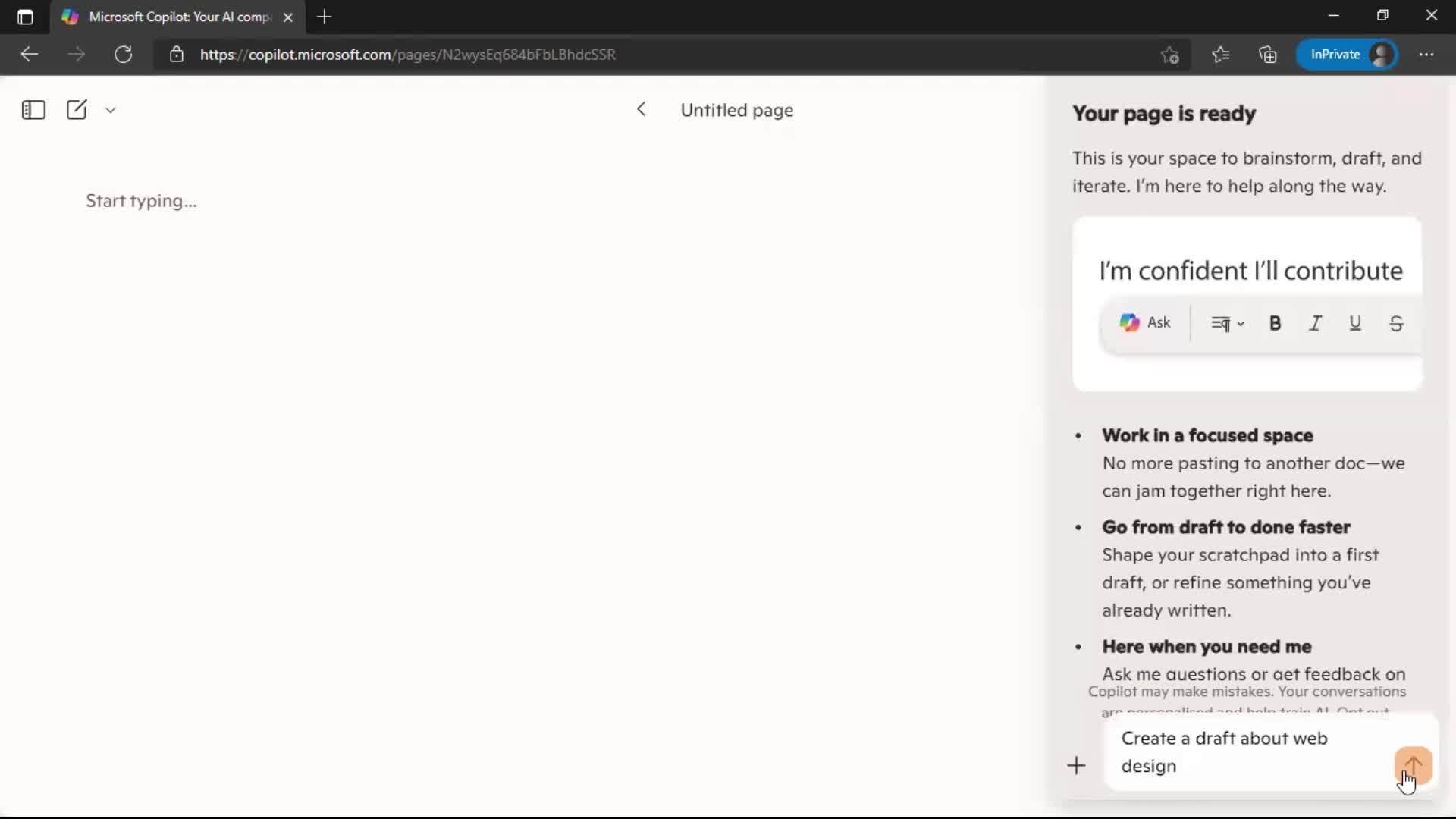Click the Here when you need me text
The height and width of the screenshot is (819, 1456).
click(x=1207, y=647)
